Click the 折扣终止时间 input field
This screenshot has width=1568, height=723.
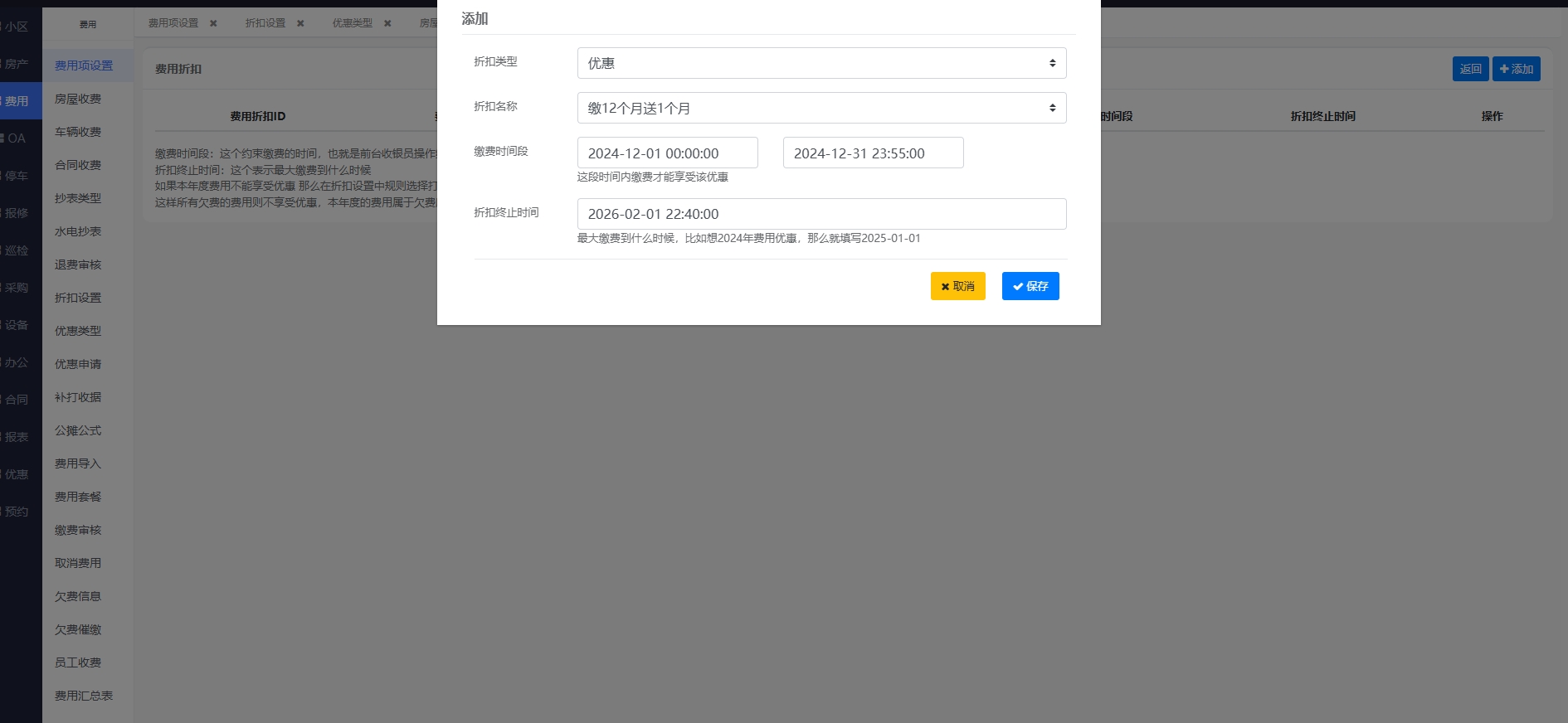point(821,214)
